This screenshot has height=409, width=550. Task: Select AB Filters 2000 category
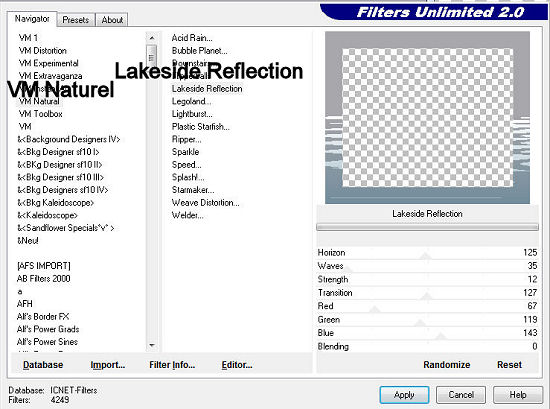(x=43, y=279)
